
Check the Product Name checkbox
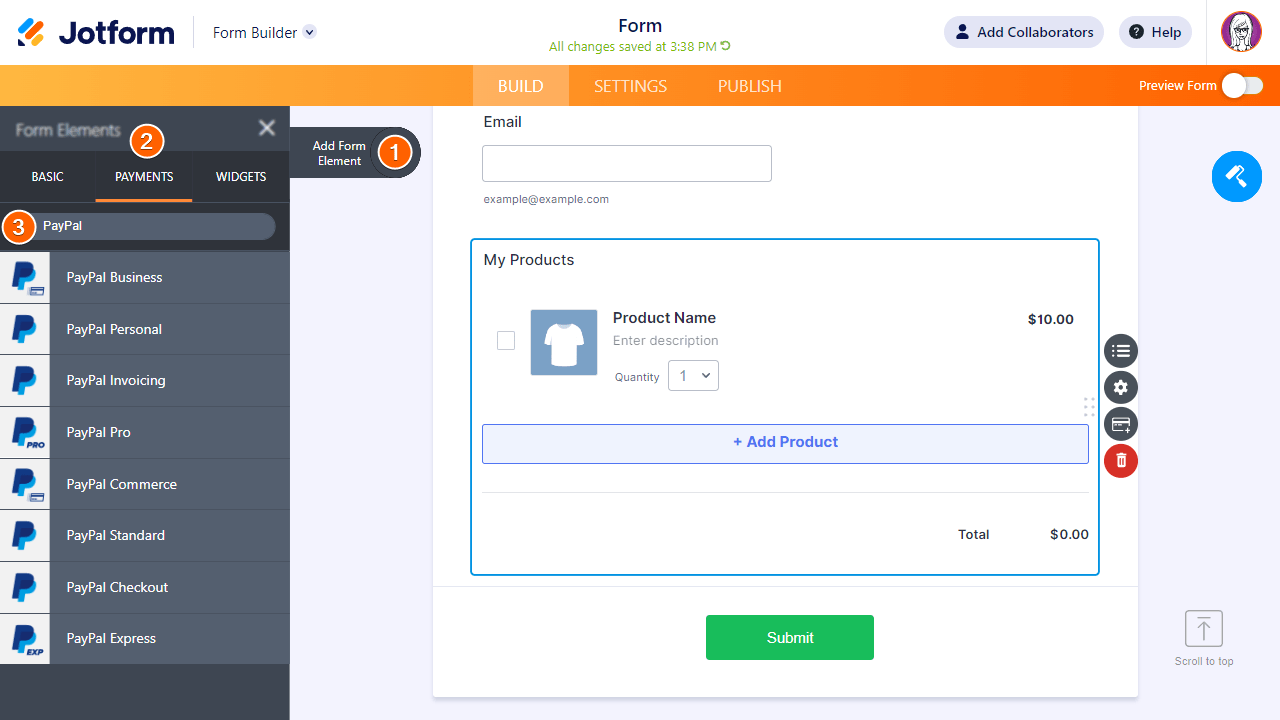click(x=506, y=341)
